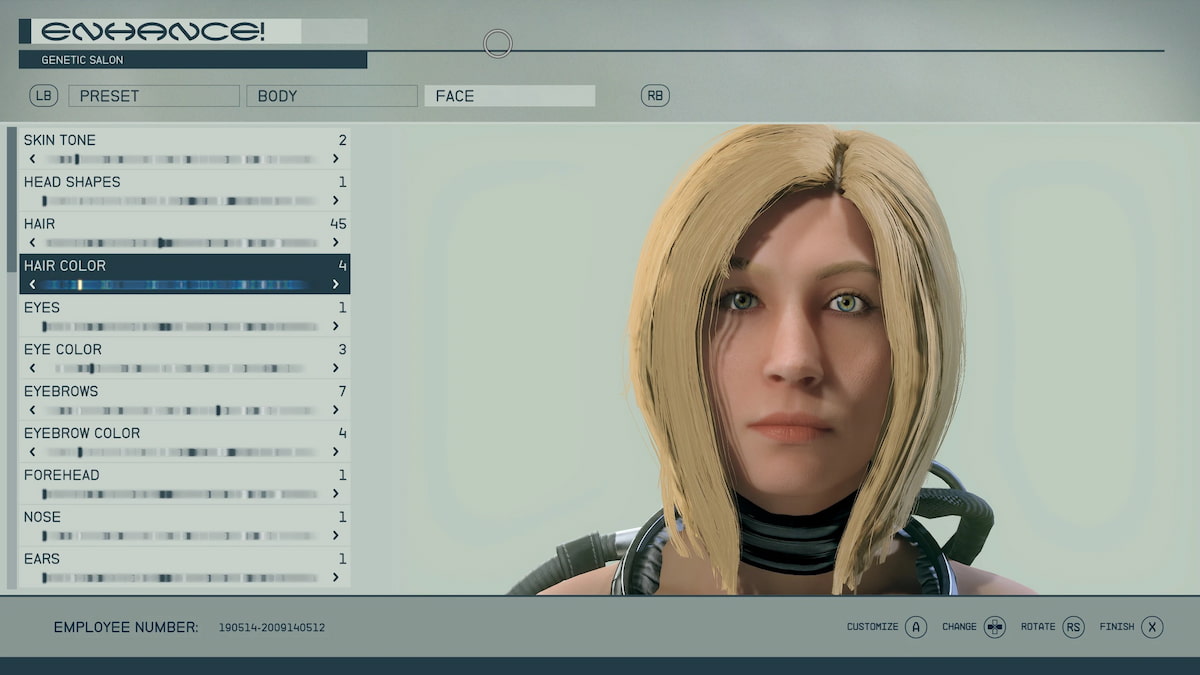
Task: Click the d-pad icon beside CHANGE
Action: pyautogui.click(x=995, y=627)
